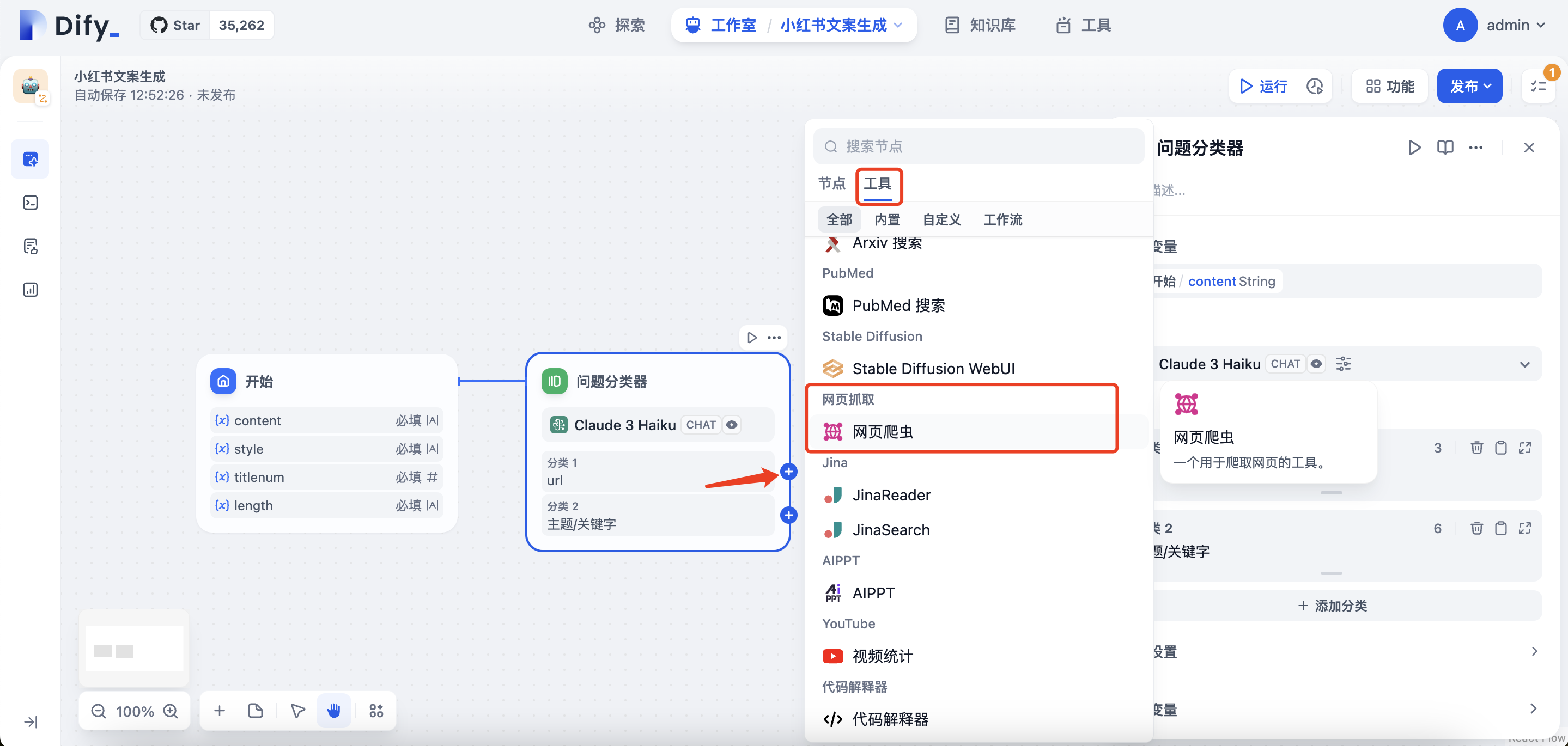Toggle eye badge on classifier node
1568x746 pixels.
(732, 425)
